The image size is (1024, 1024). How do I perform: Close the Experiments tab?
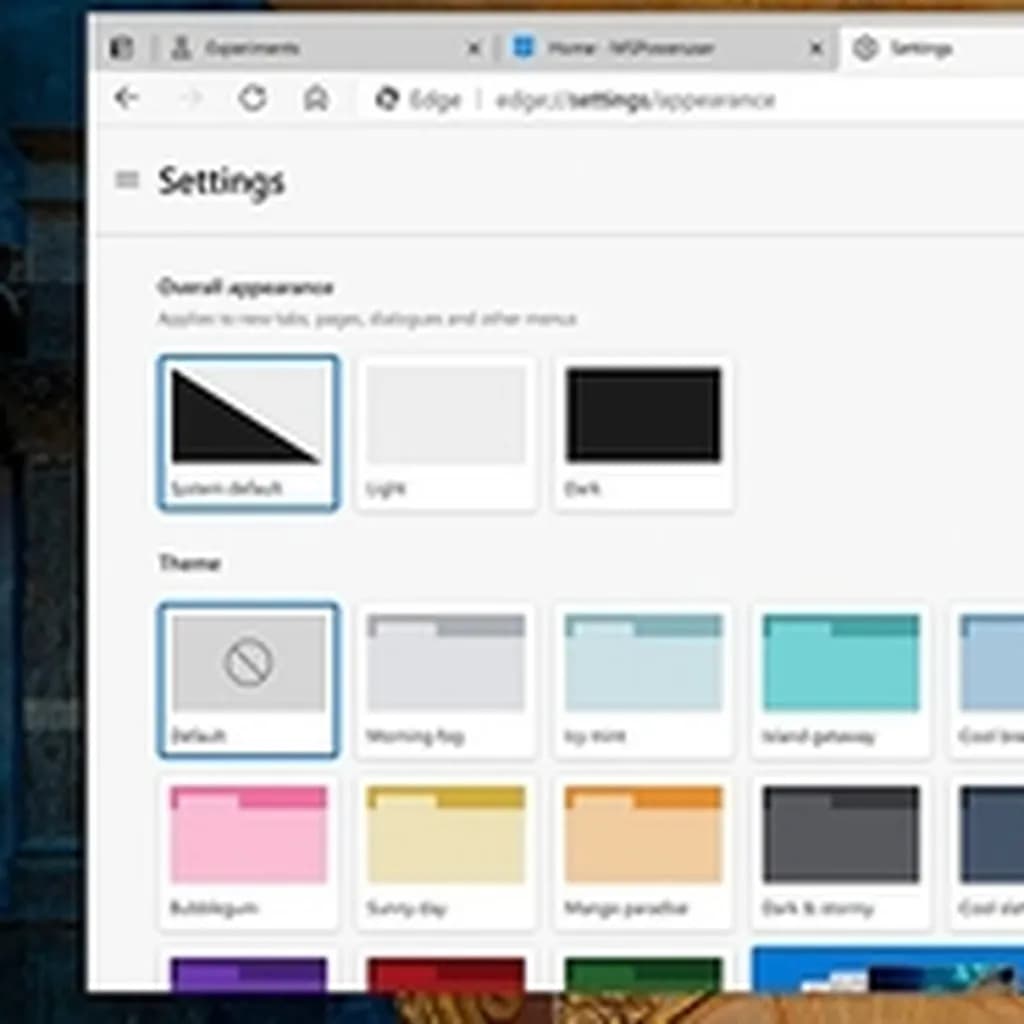coord(475,48)
